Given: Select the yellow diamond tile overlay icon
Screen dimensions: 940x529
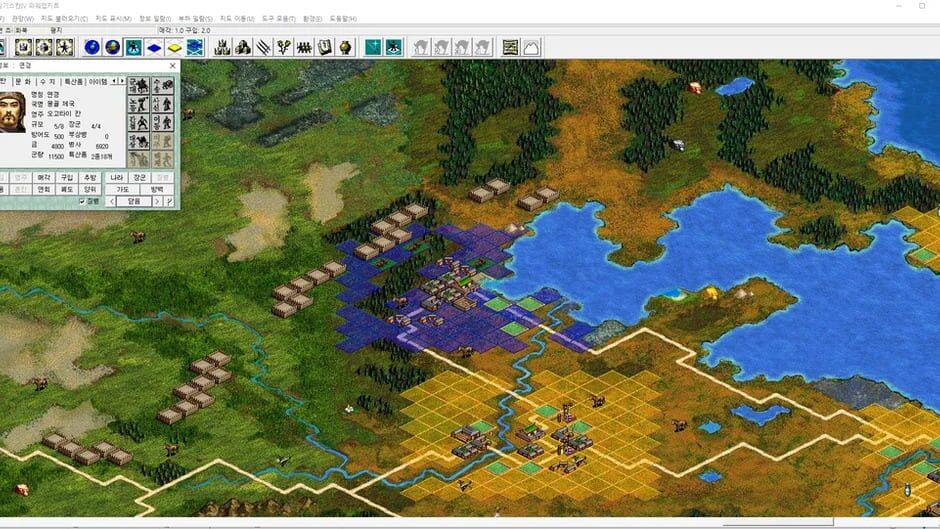Looking at the screenshot, I should (x=174, y=47).
